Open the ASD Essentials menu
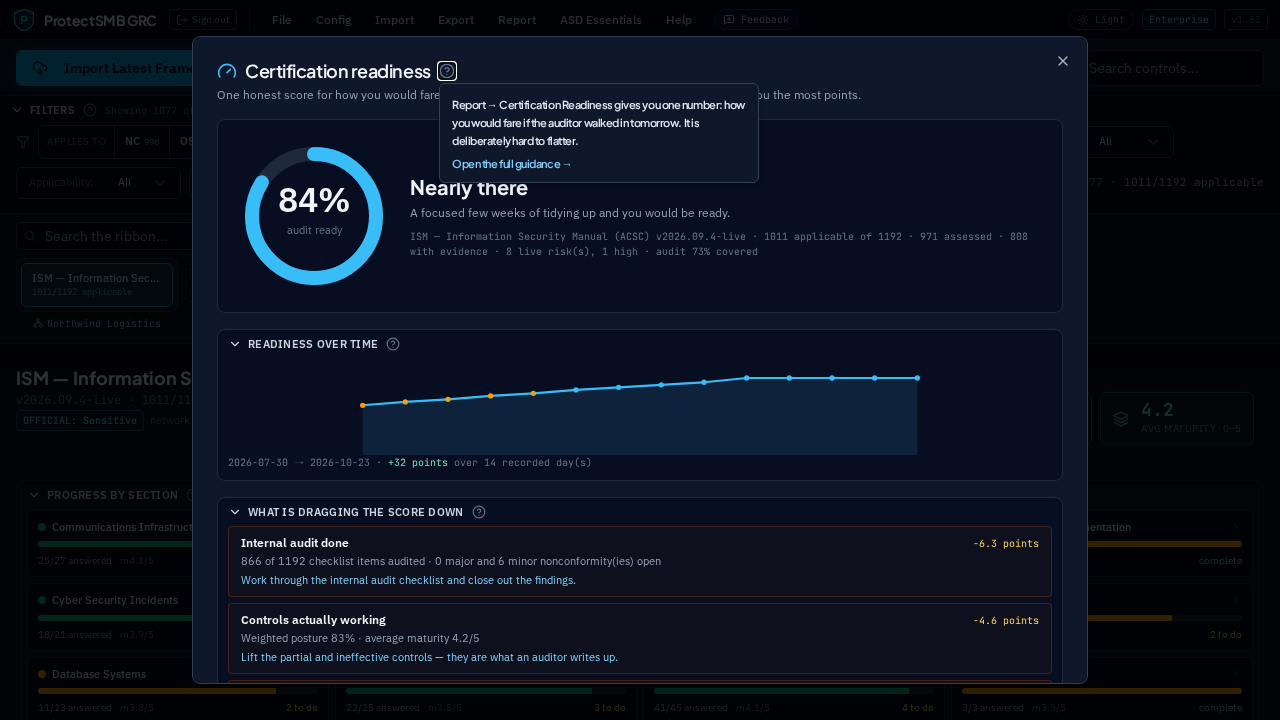Screen dimensions: 1280x720 tap(601, 20)
